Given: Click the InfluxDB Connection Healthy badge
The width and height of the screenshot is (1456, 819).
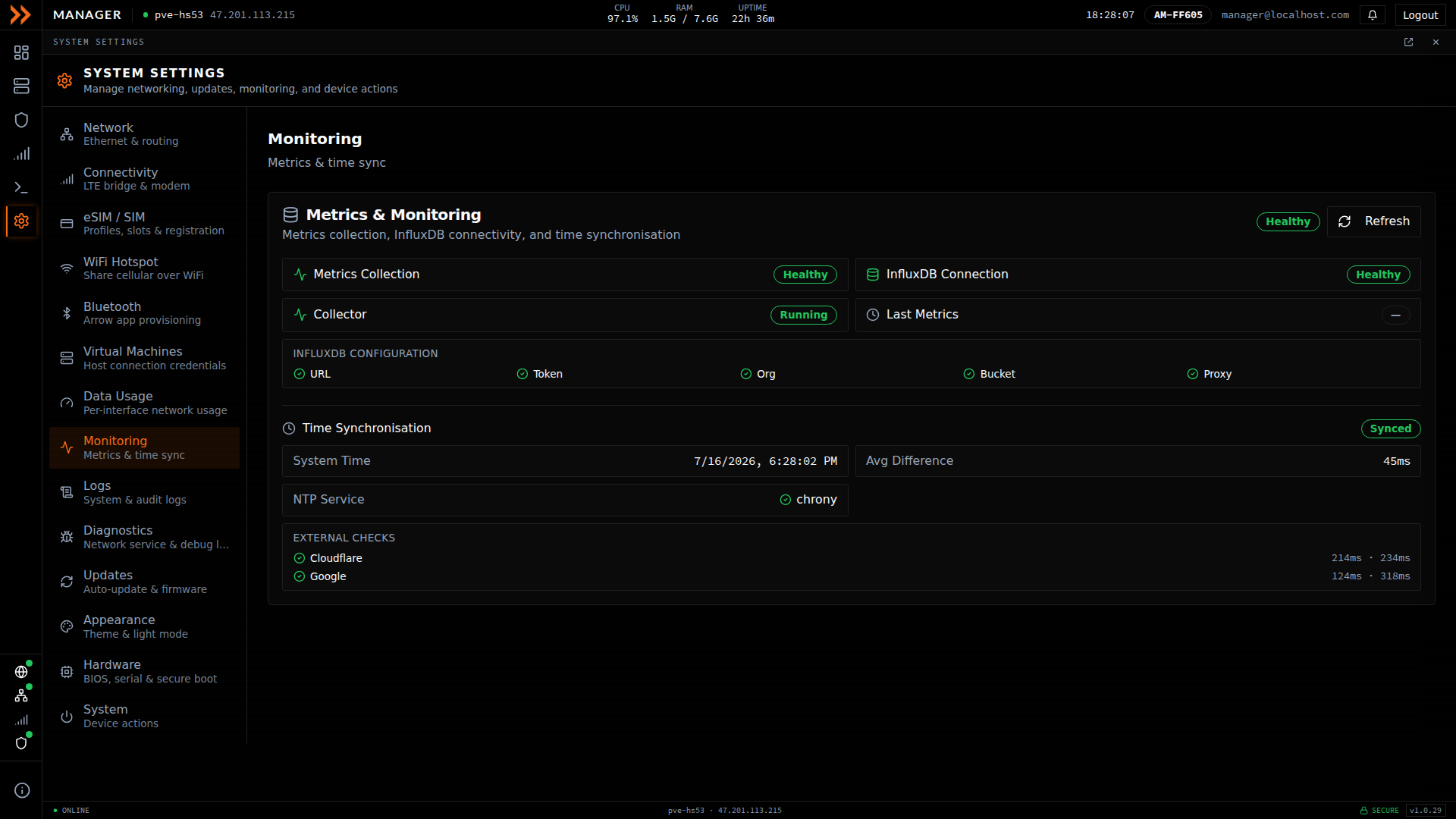Looking at the screenshot, I should click(x=1378, y=275).
